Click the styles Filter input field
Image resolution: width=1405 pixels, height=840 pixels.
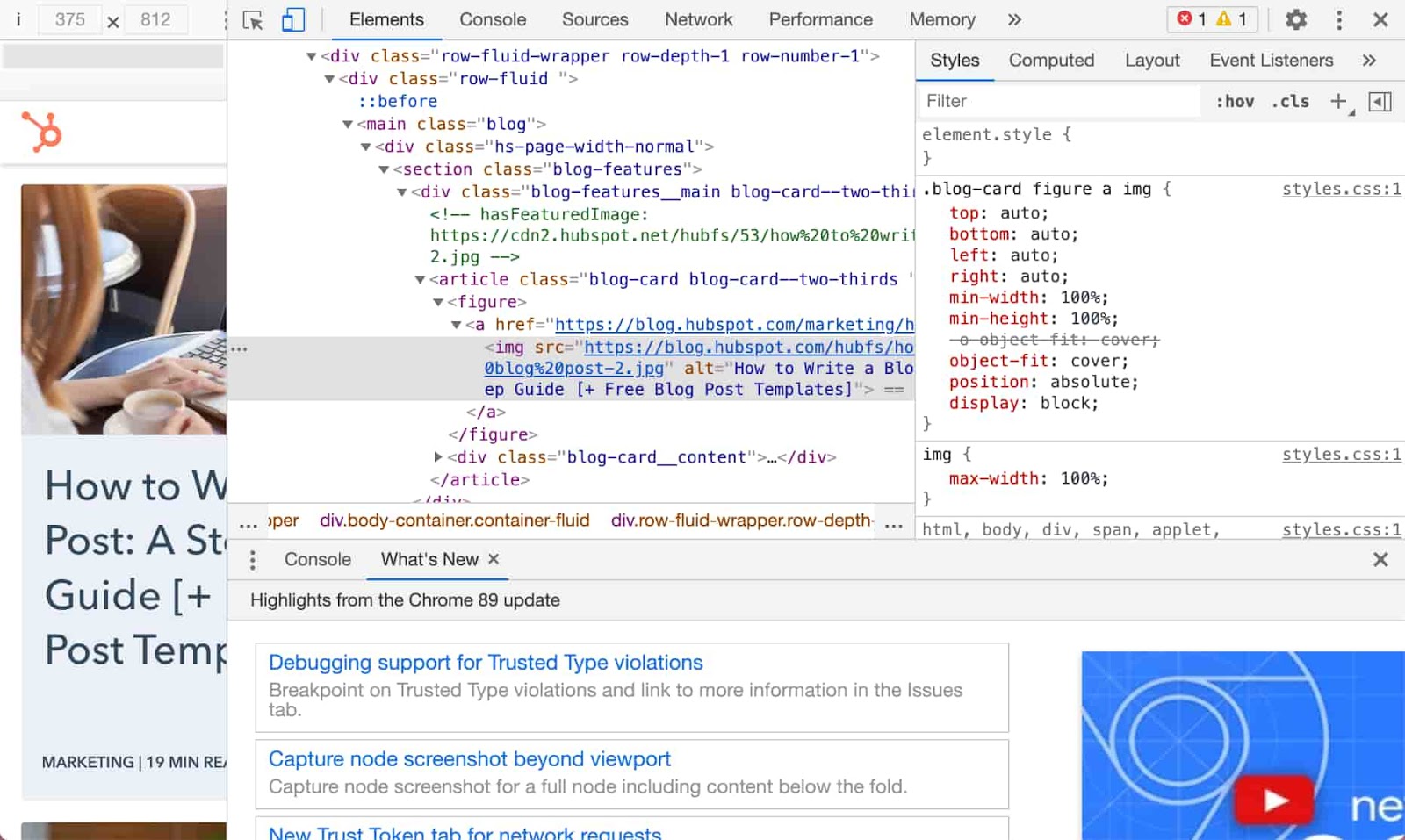(x=1059, y=101)
